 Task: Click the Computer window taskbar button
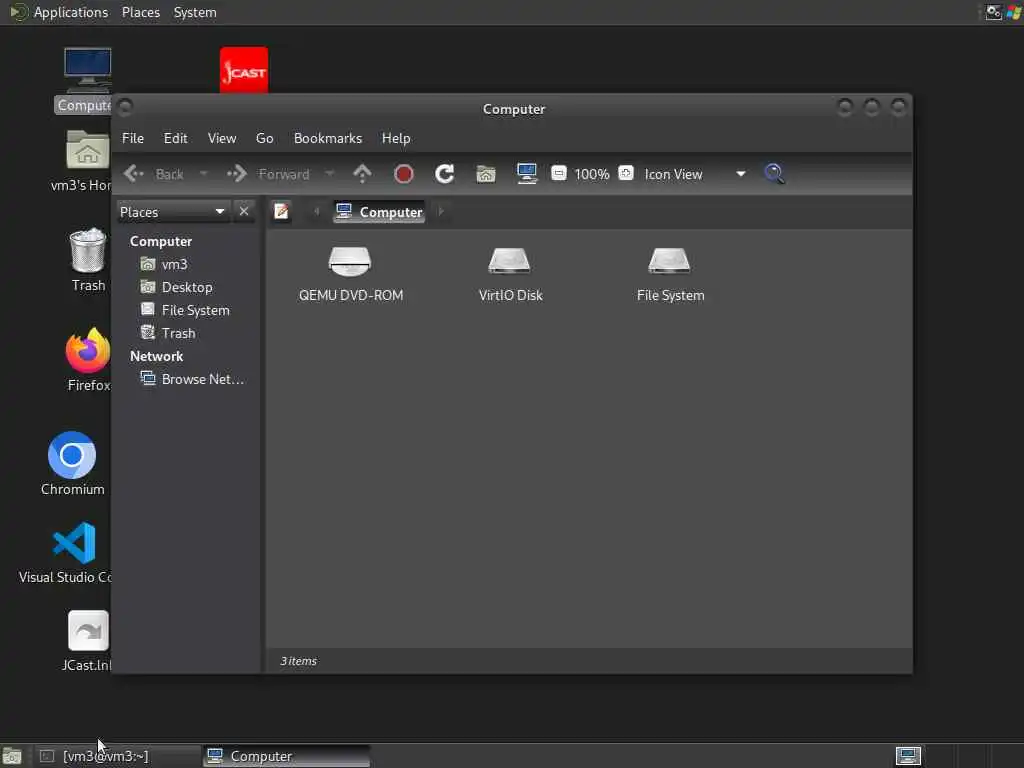point(286,756)
